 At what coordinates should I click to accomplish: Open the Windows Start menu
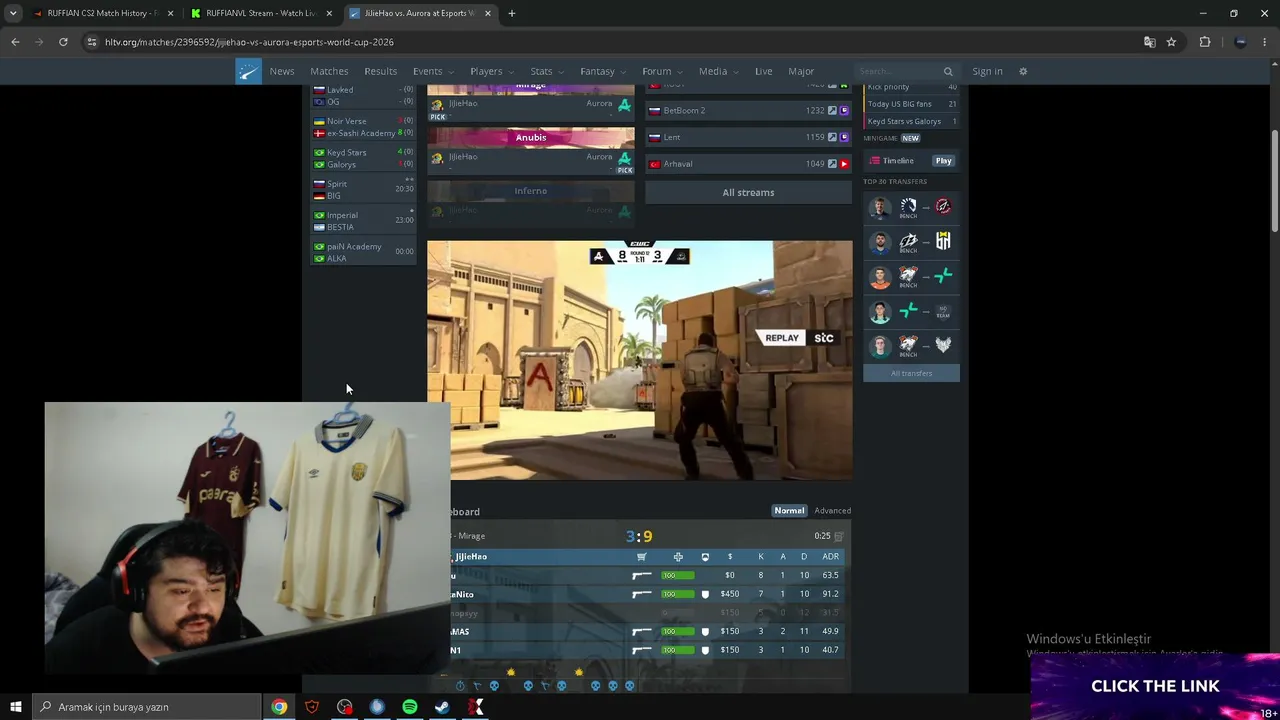tap(15, 707)
